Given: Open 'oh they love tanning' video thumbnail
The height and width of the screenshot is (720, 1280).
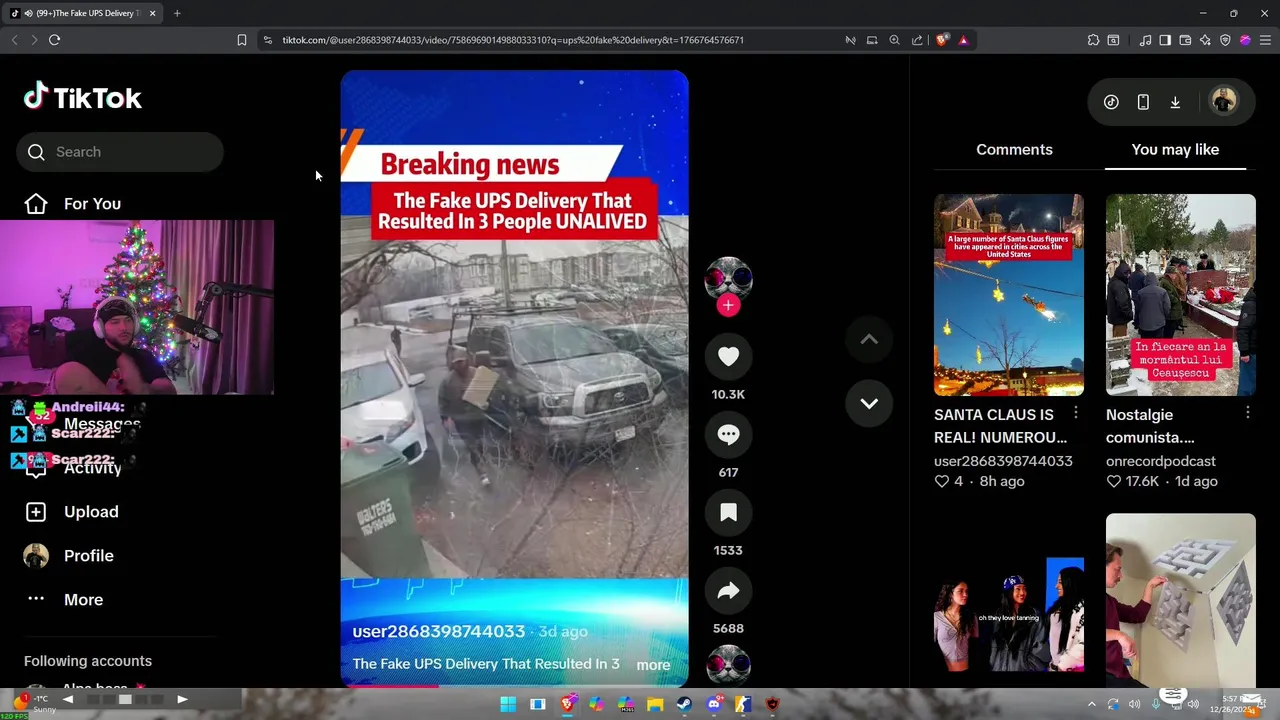Looking at the screenshot, I should pos(1009,614).
